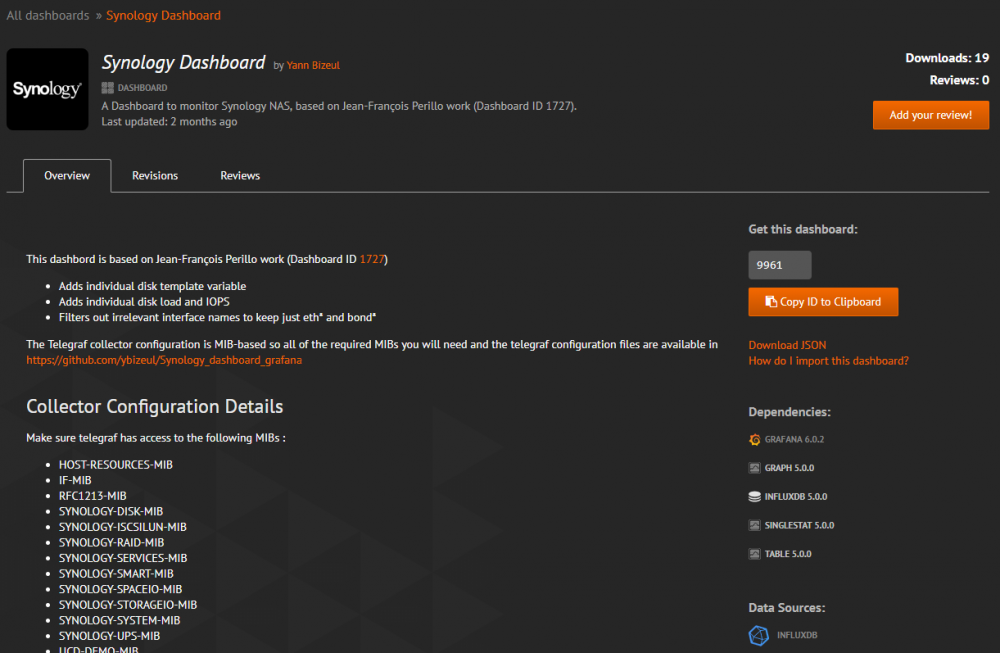Click RFC1213-MIB list item
Screen dimensions: 1000x653
click(x=92, y=495)
